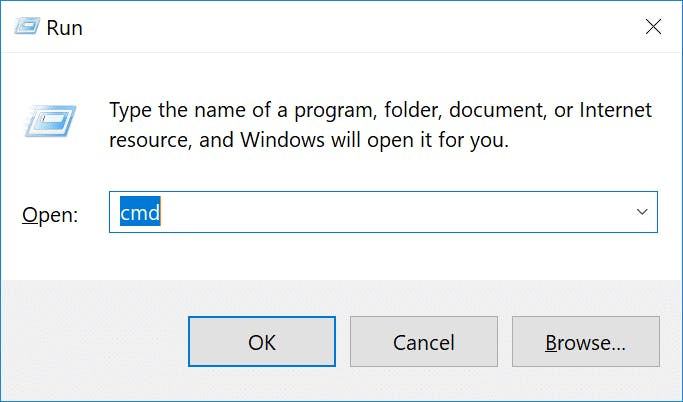Click the highlighted cmd text
683x402 pixels.
pyautogui.click(x=140, y=212)
